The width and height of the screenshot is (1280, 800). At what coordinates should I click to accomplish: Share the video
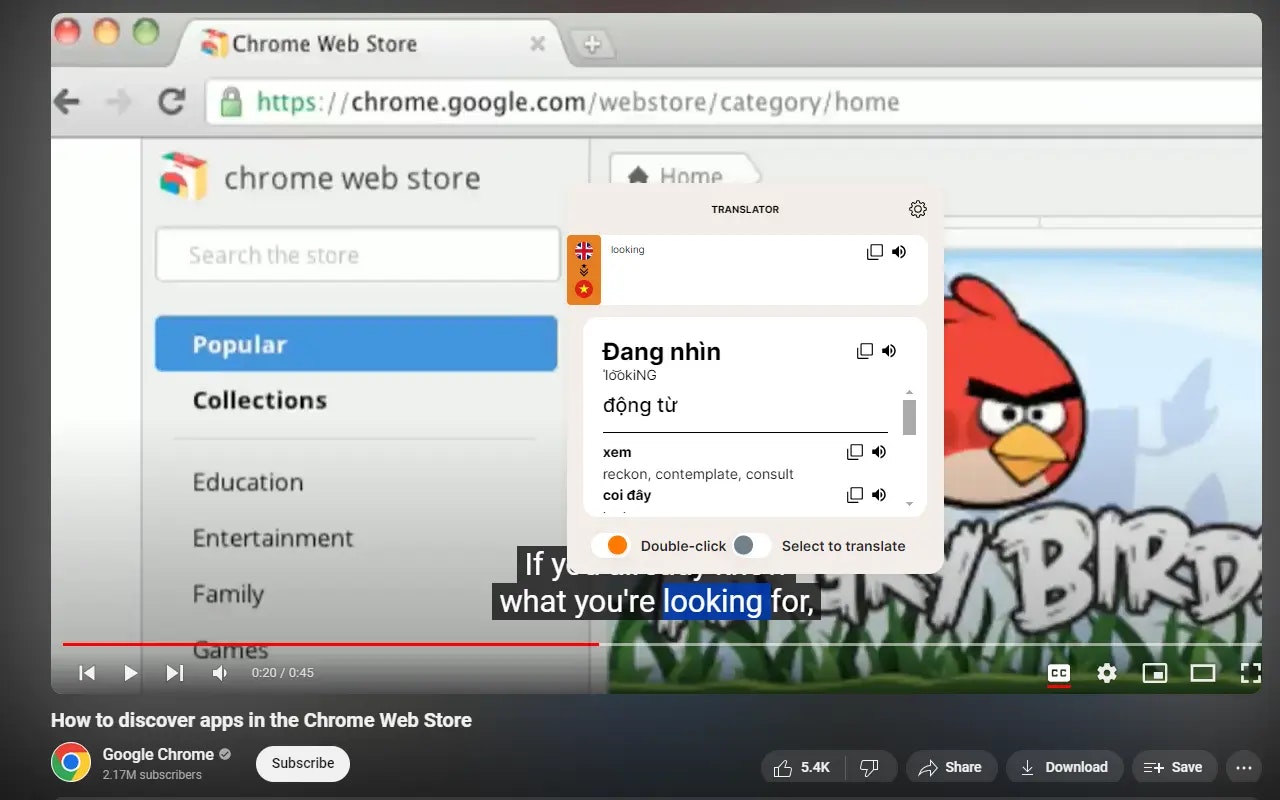[x=951, y=767]
